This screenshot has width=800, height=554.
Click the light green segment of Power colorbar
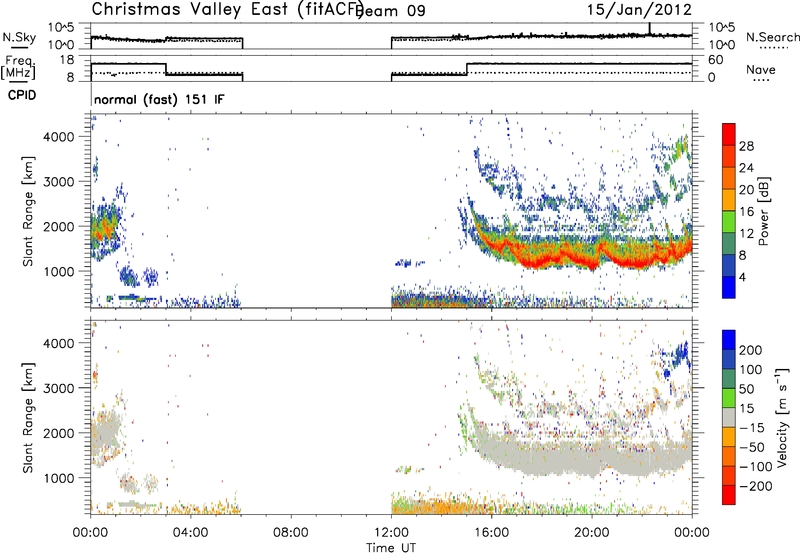729,222
